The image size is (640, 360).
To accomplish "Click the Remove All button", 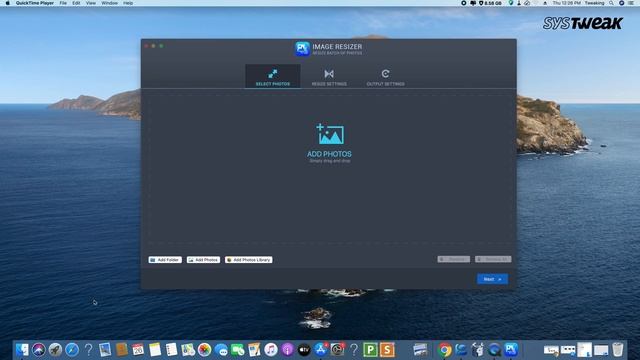I will [493, 259].
